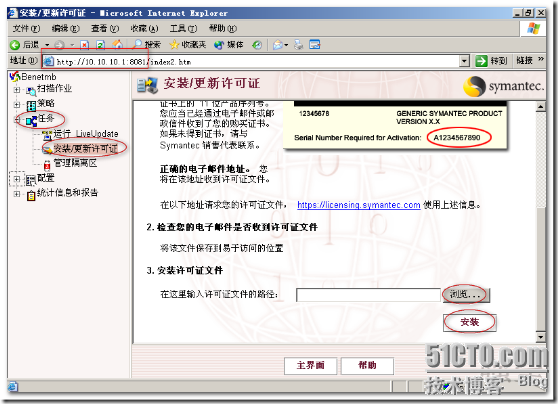The height and width of the screenshot is (404, 558).
Task: Click the 任务 tree icon
Action: [31, 121]
